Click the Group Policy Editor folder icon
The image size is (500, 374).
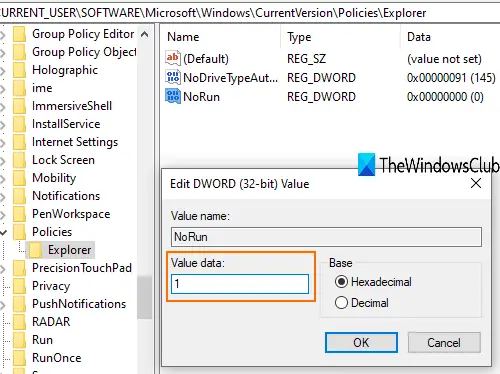click(x=19, y=34)
